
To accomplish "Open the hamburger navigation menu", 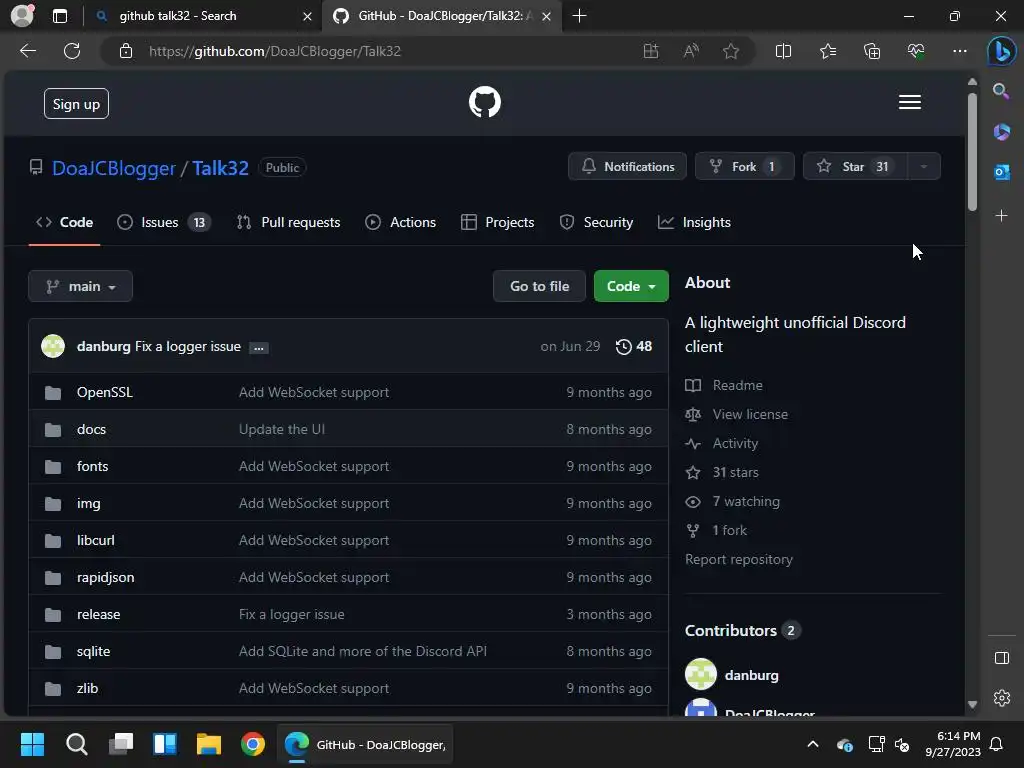I will 910,103.
